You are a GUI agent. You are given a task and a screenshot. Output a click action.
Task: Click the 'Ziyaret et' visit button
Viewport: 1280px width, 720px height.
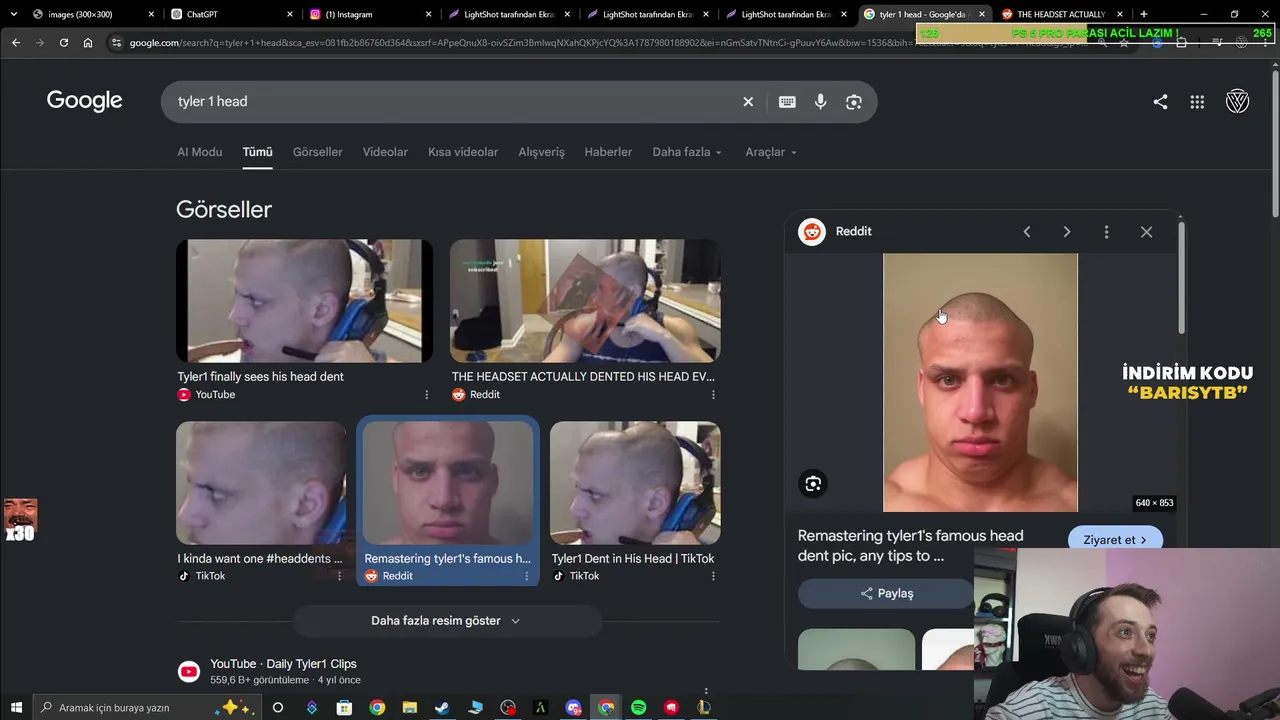(x=1115, y=540)
